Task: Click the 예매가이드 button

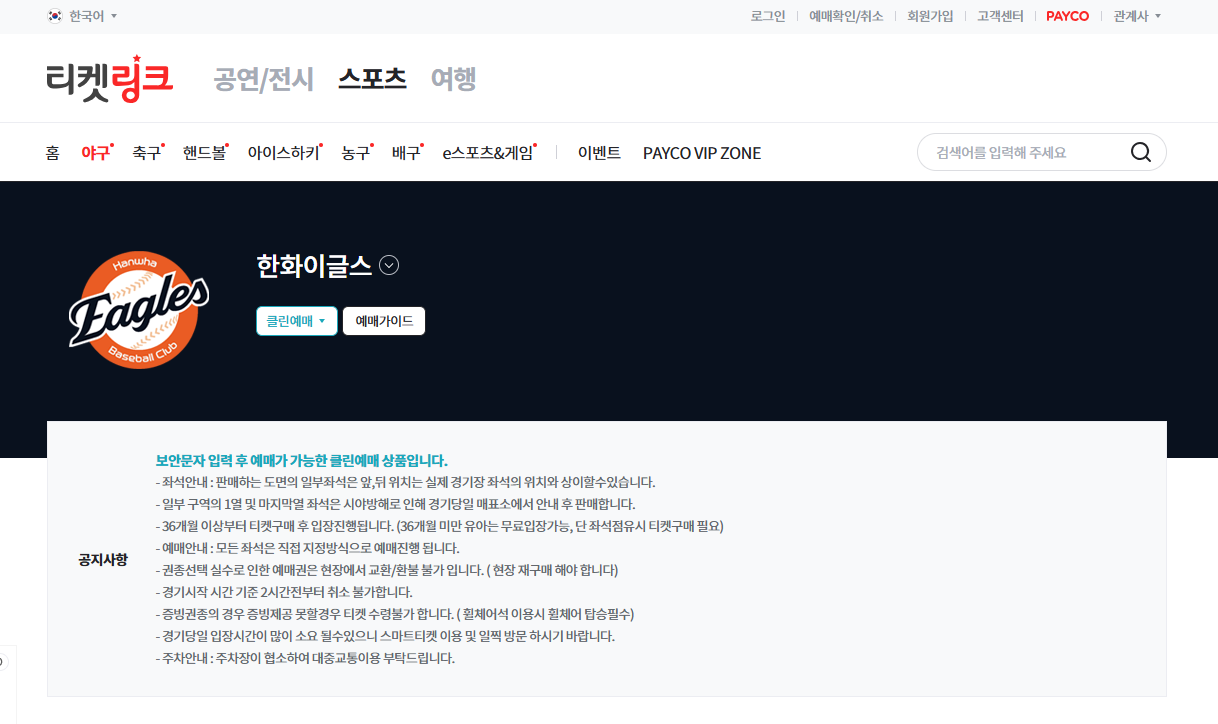Action: (384, 321)
